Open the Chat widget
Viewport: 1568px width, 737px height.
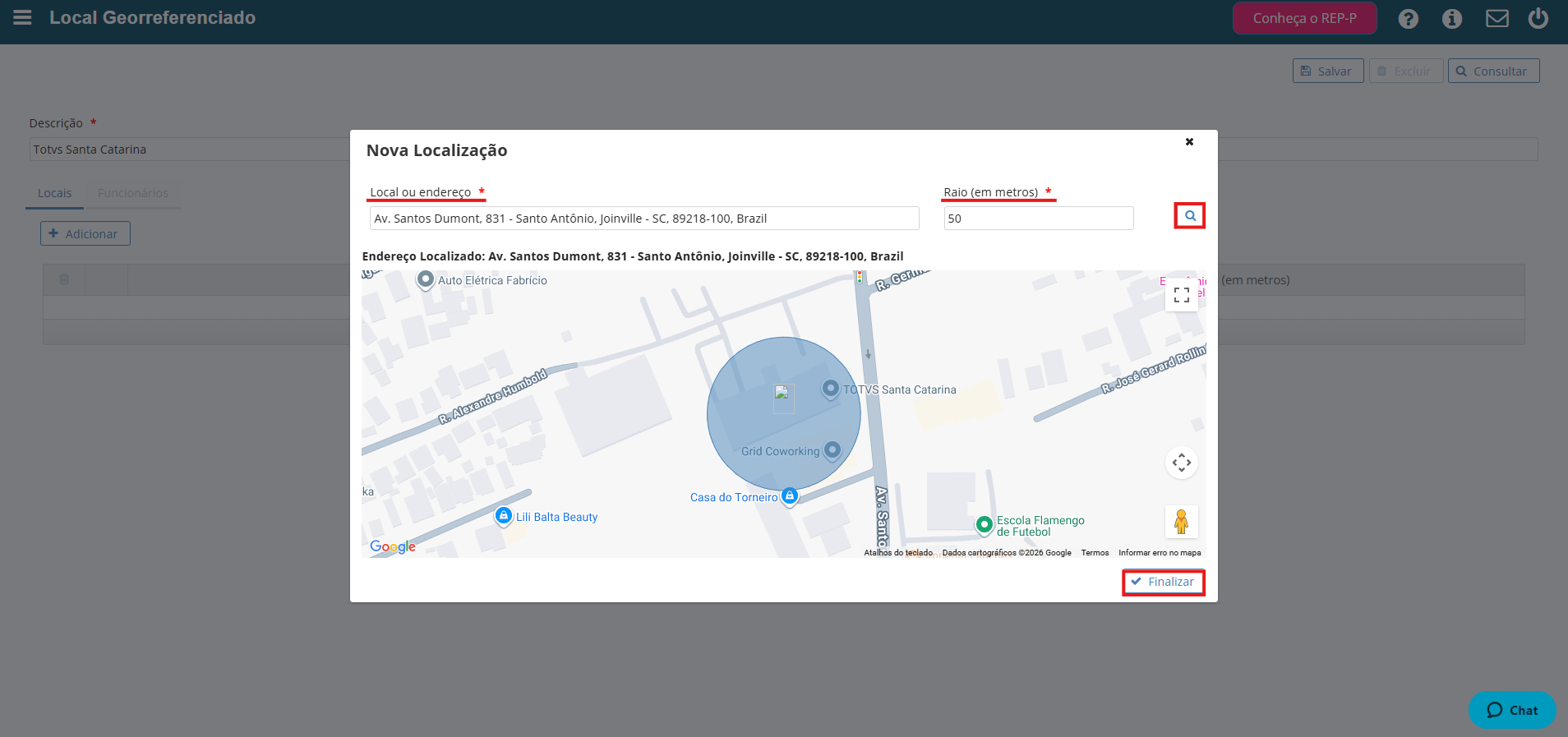(1512, 710)
